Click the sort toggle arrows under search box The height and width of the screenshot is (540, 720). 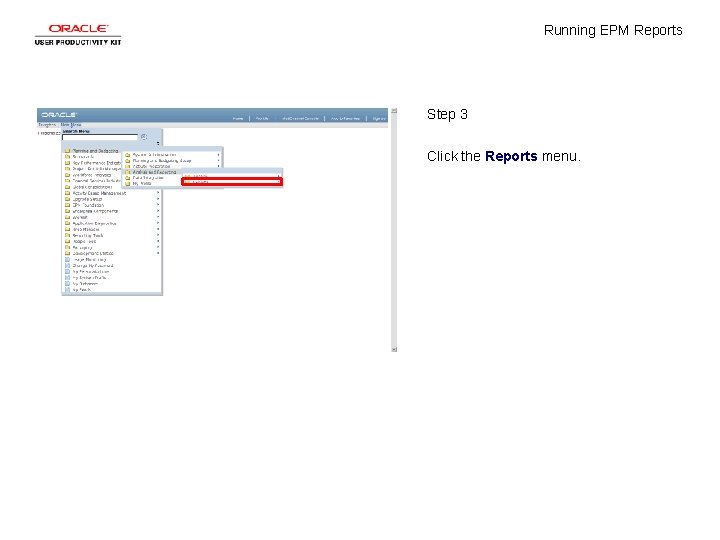(158, 143)
